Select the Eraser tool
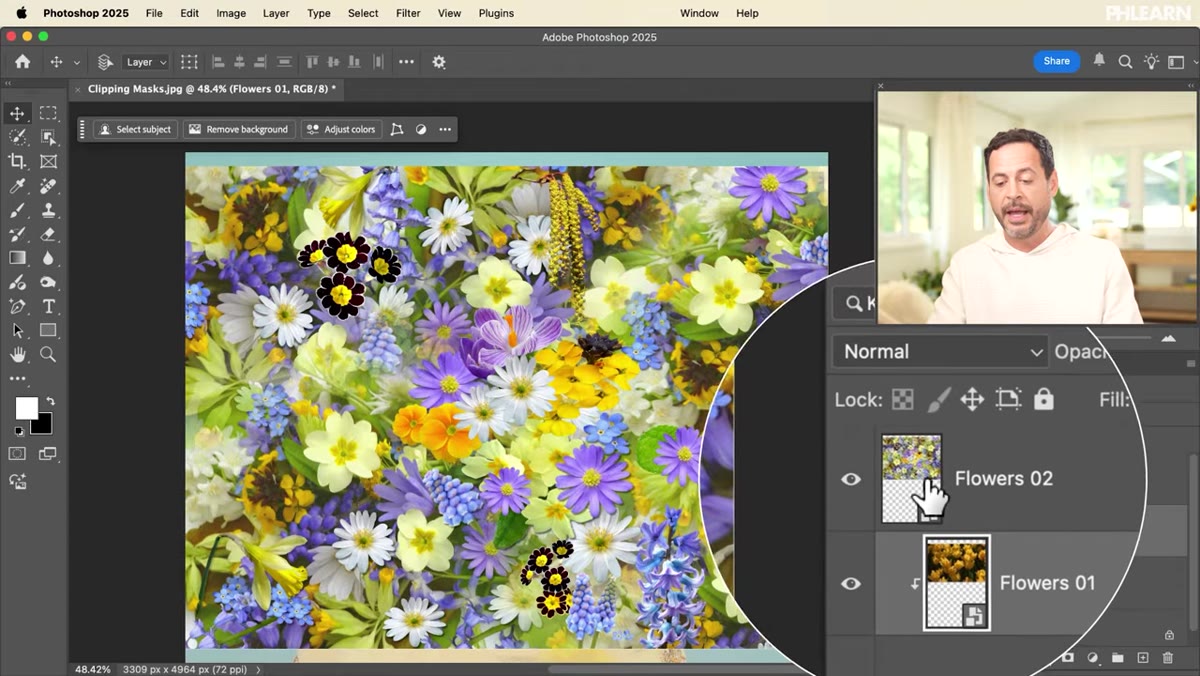Screen dimensions: 1200x676 coord(48,234)
